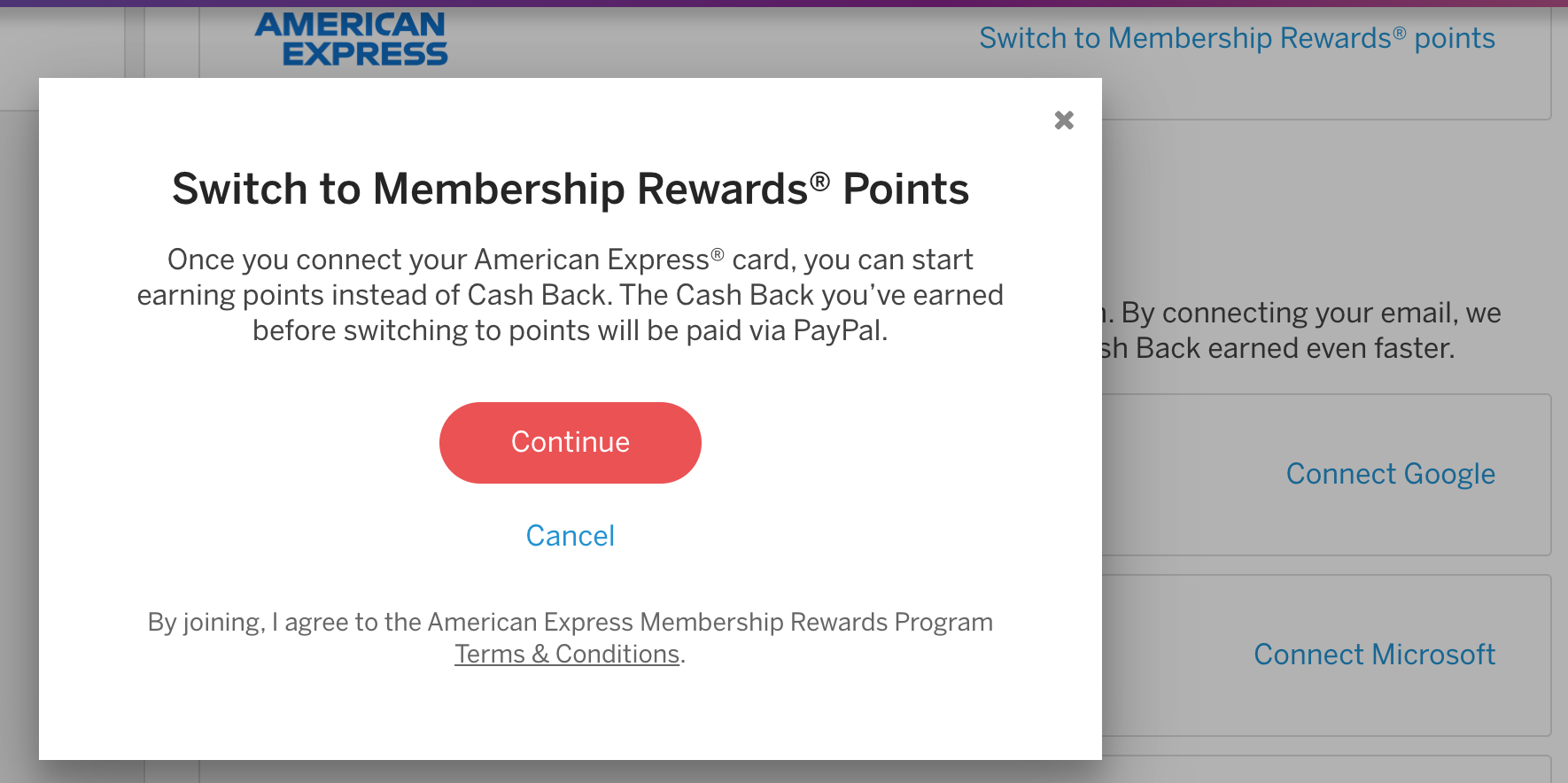The image size is (1568, 783).
Task: Click the Connect Google link
Action: pos(1391,475)
